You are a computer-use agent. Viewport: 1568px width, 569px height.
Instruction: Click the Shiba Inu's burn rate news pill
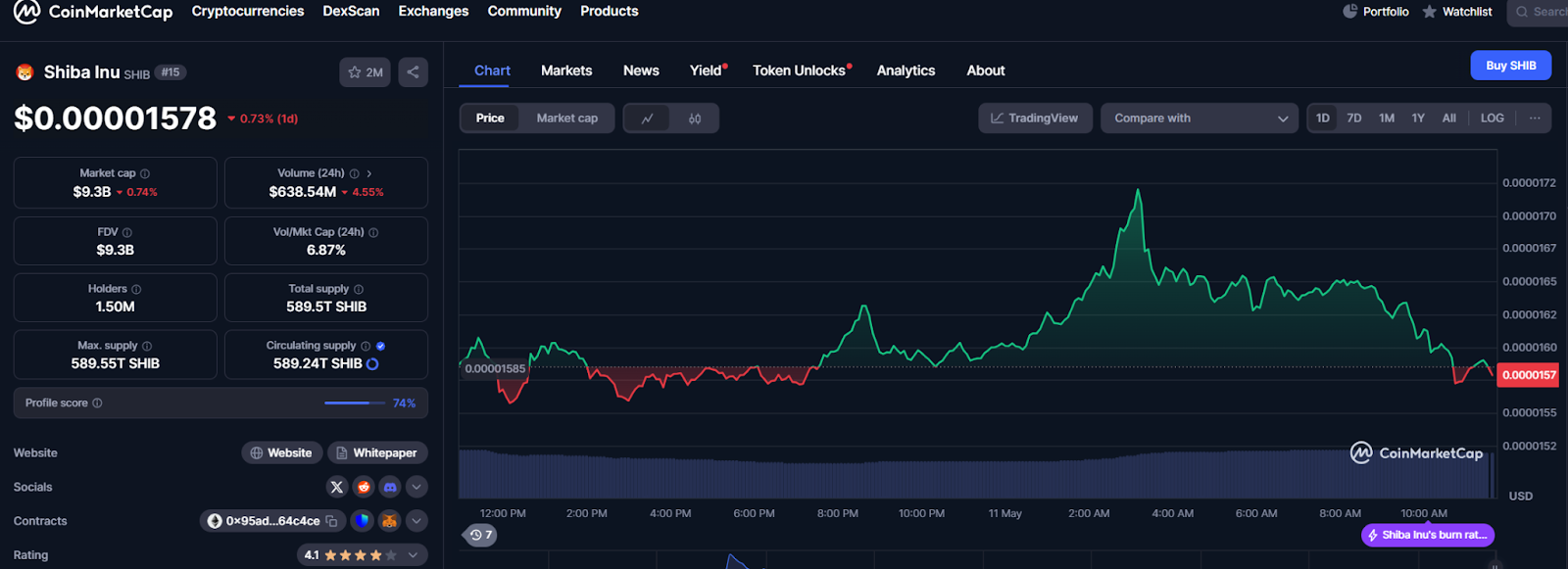click(x=1428, y=536)
